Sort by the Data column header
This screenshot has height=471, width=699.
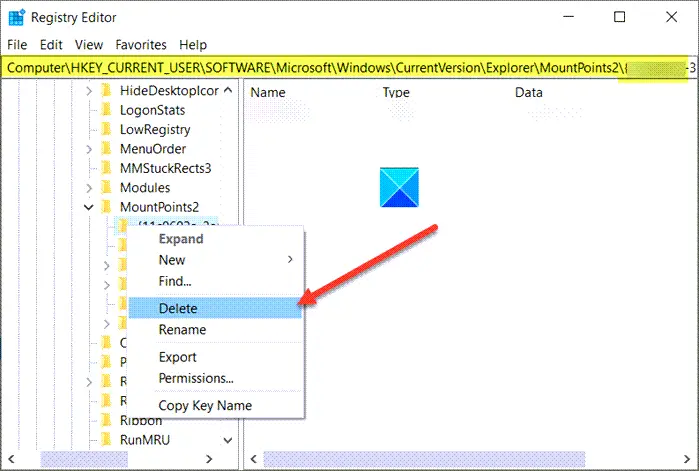coord(529,92)
